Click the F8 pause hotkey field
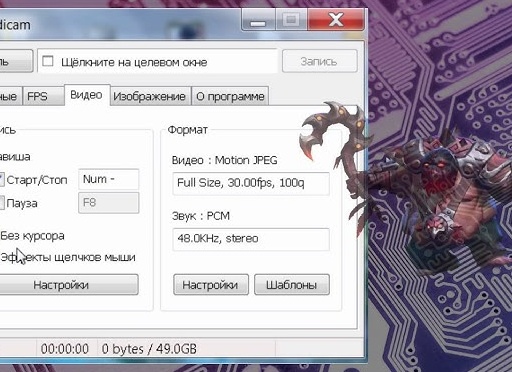 (x=109, y=203)
